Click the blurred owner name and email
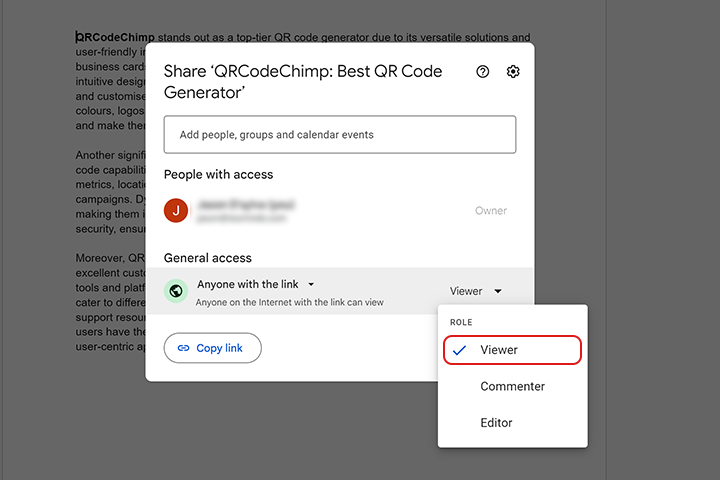The width and height of the screenshot is (720, 480). [246, 209]
